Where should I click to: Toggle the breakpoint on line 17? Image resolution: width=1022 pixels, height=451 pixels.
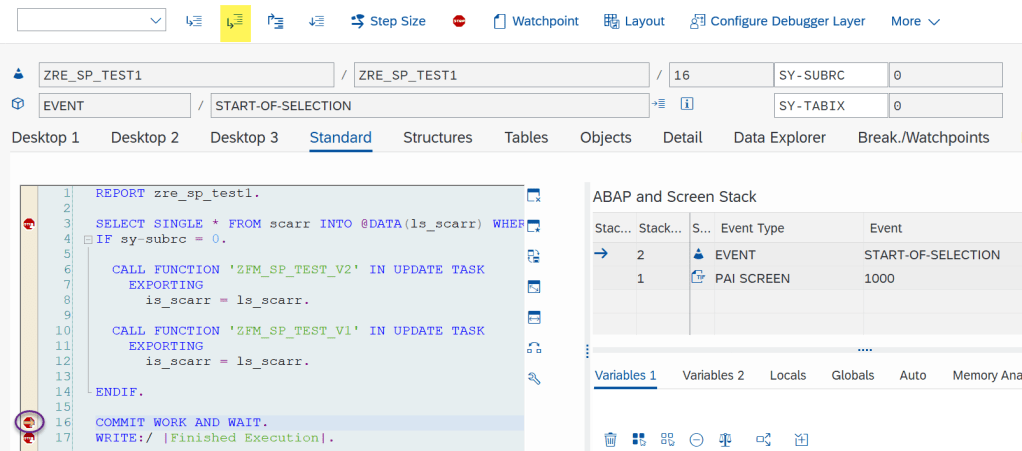[x=29, y=438]
